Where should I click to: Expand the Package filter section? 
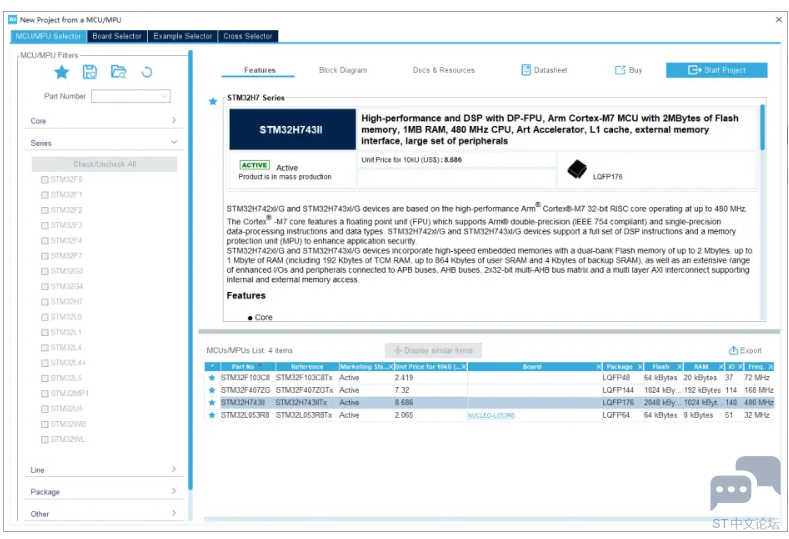click(104, 492)
